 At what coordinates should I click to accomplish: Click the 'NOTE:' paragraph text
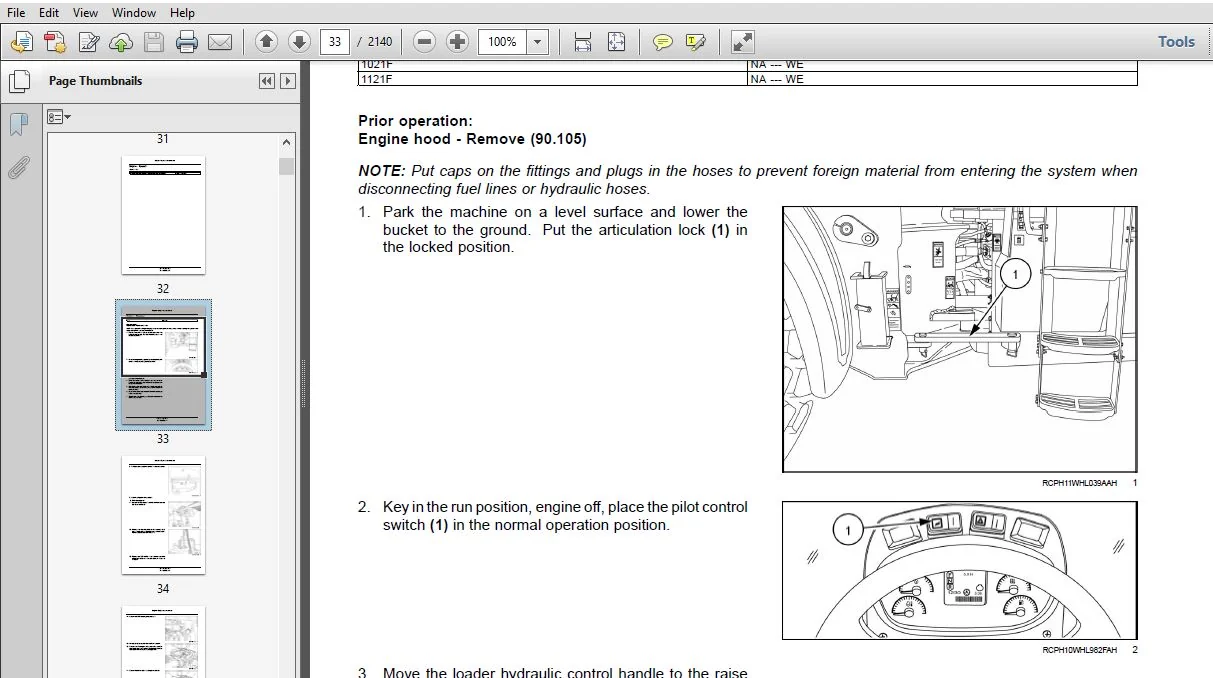click(x=747, y=180)
